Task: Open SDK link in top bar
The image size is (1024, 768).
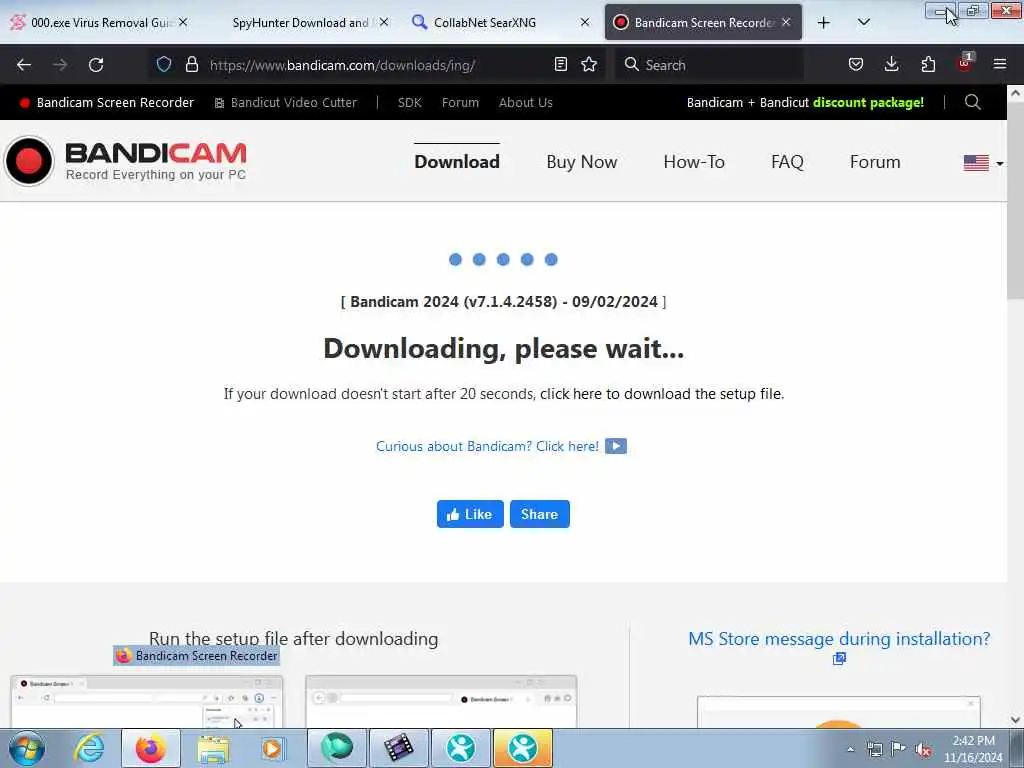Action: (x=409, y=103)
